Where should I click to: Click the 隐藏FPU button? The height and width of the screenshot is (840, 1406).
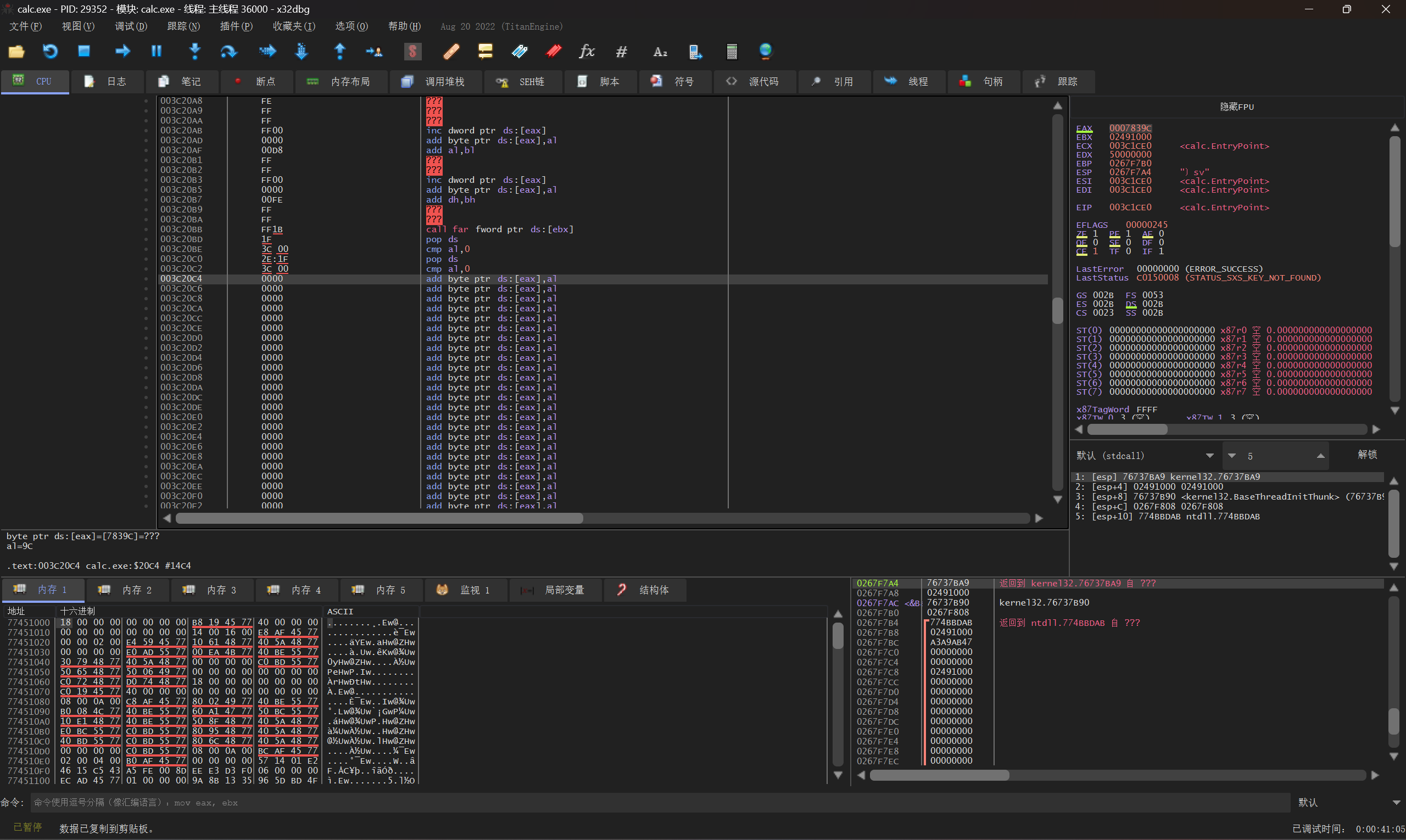(1237, 107)
